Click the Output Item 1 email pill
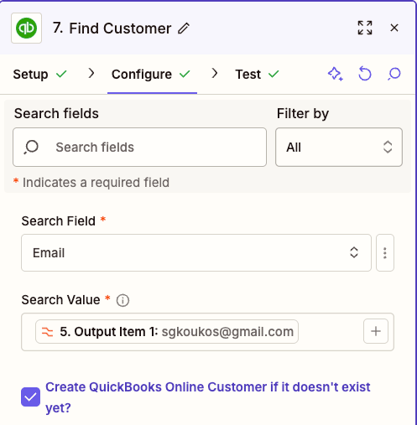 click(167, 332)
